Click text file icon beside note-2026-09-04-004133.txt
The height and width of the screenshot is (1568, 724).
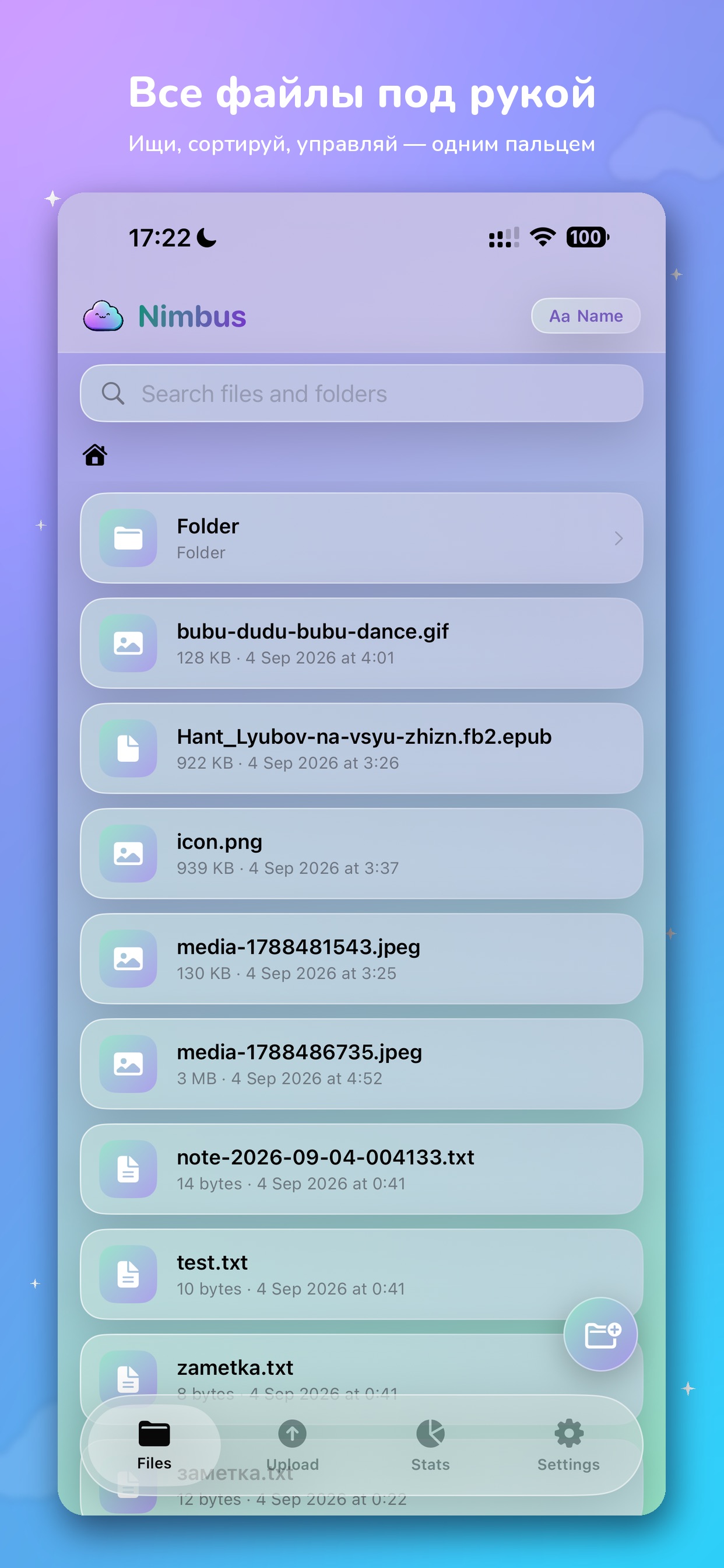[x=128, y=1170]
